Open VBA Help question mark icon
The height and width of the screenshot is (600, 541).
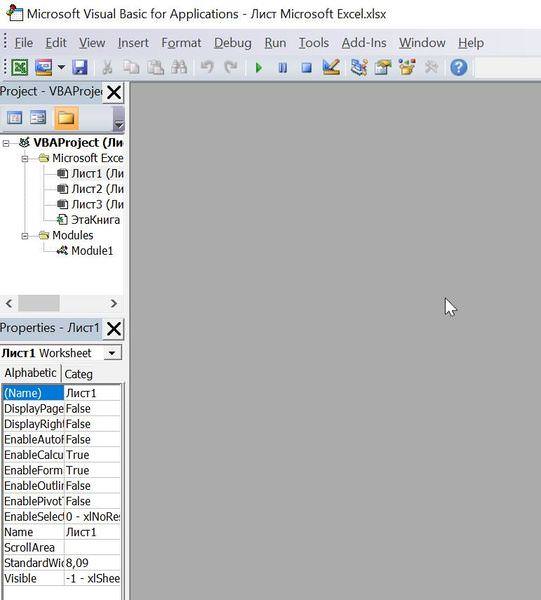458,68
